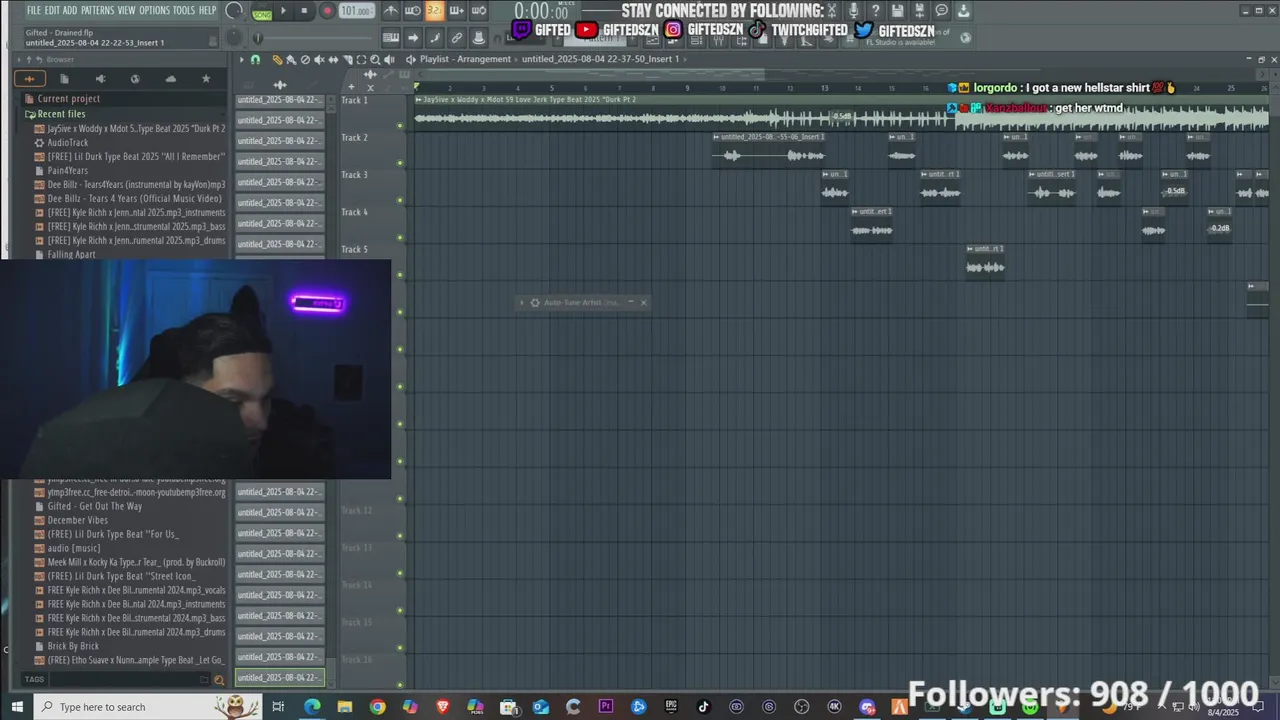Screen dimensions: 1280x720
Task: Mute Track 5 with its green dot
Action: (x=400, y=275)
